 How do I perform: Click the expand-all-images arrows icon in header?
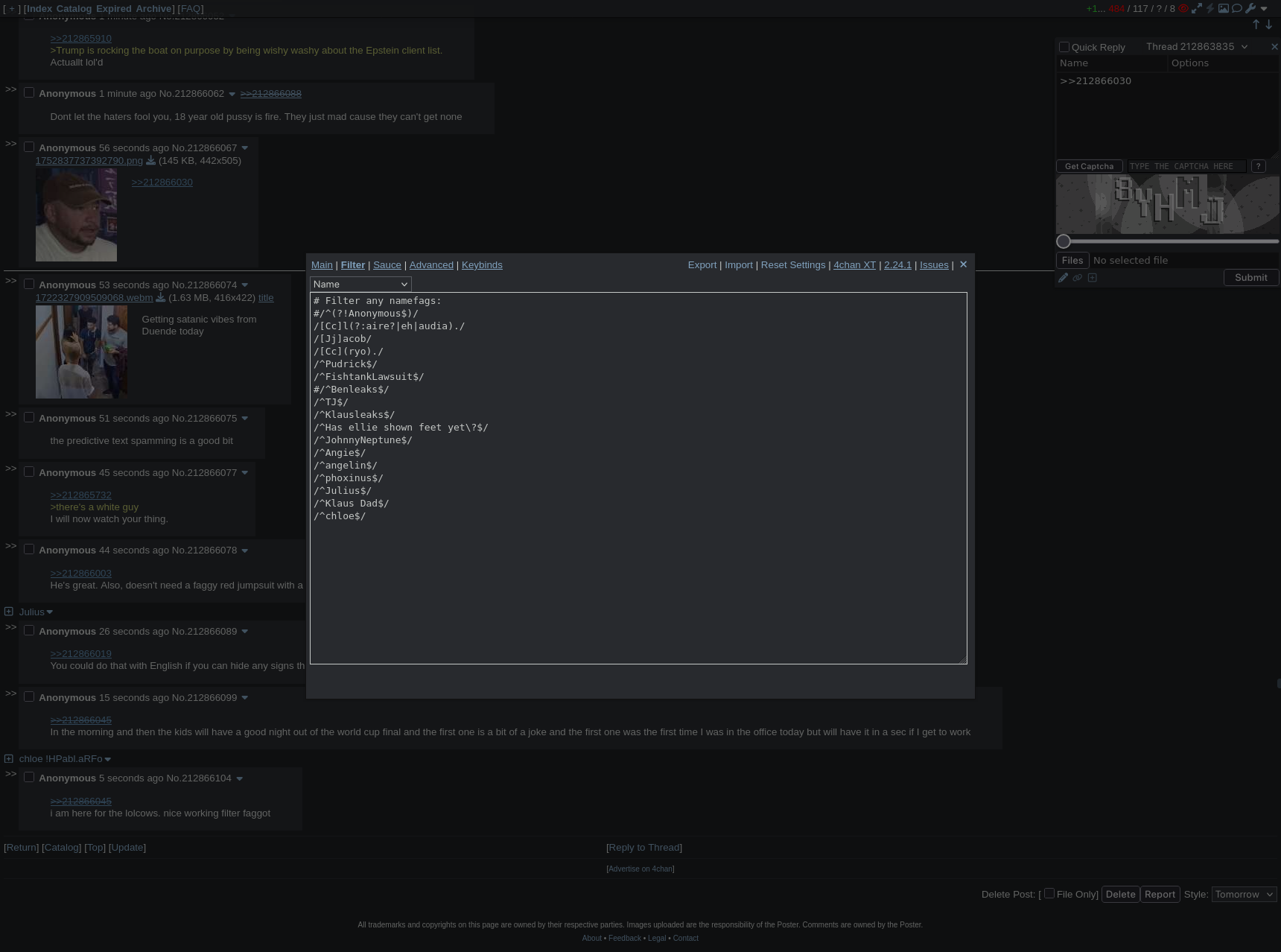[1197, 9]
